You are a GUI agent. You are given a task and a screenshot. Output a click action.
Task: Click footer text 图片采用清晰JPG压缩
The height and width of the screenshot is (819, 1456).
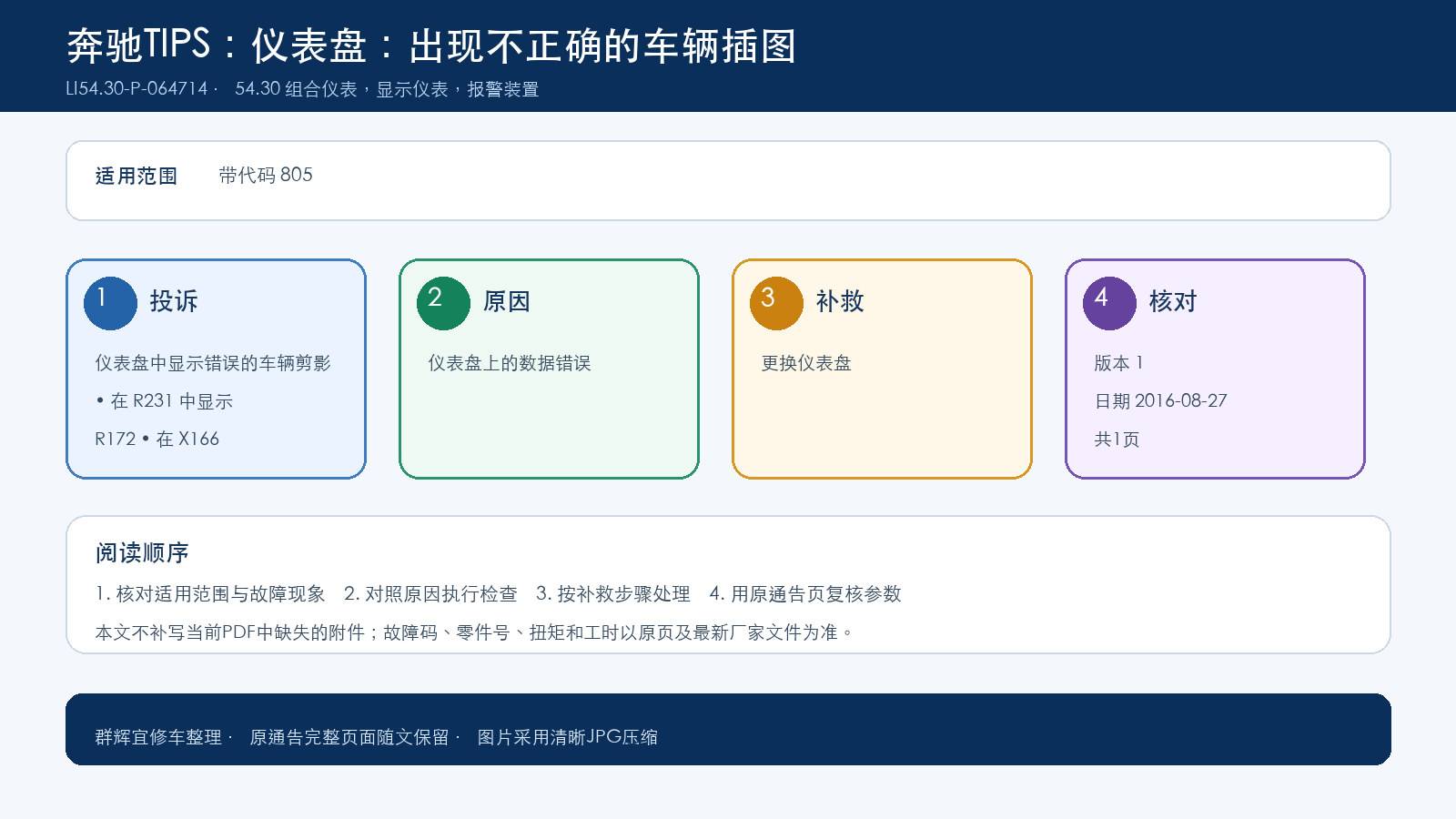point(568,737)
